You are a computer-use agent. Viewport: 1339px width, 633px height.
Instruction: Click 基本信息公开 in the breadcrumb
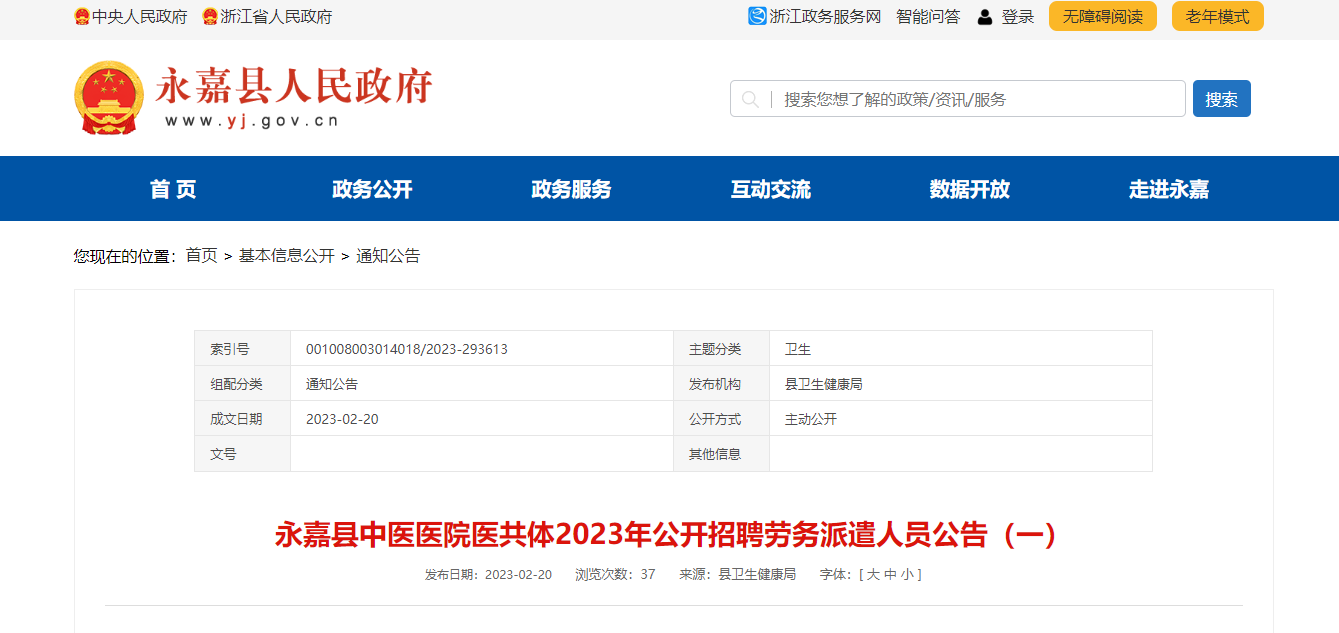pos(286,256)
